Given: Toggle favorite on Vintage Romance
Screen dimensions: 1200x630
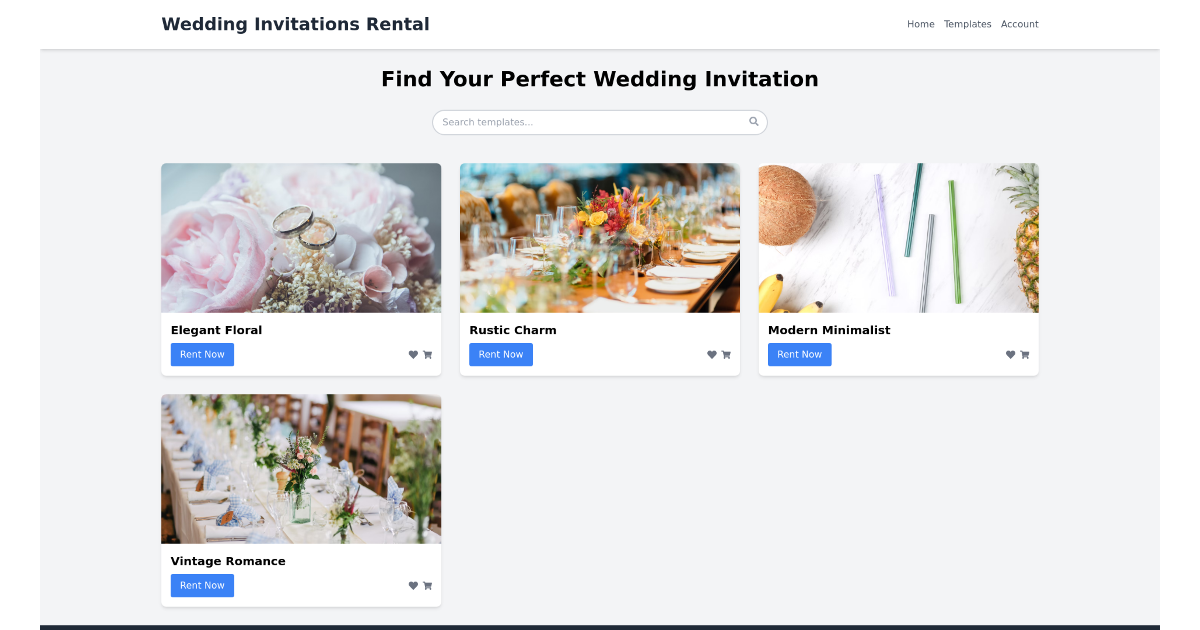Looking at the screenshot, I should click(413, 585).
